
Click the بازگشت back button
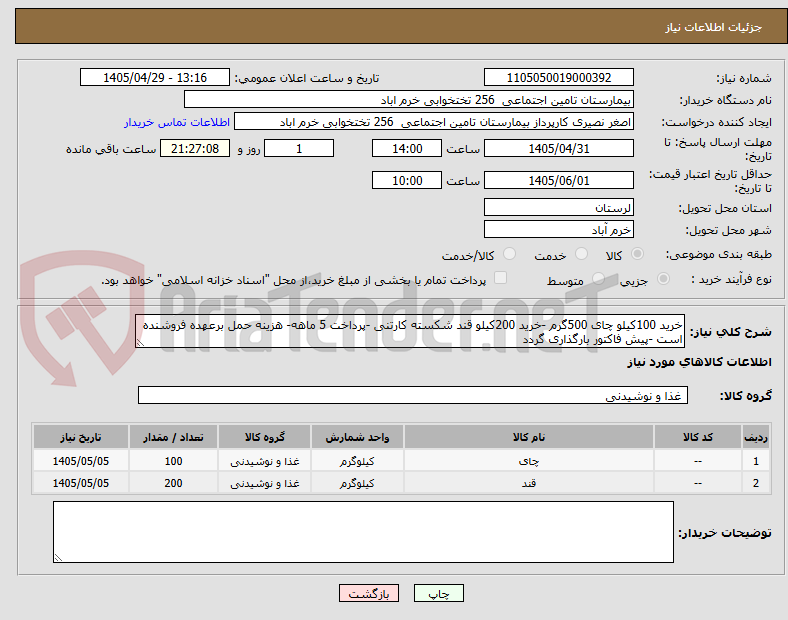(x=369, y=593)
